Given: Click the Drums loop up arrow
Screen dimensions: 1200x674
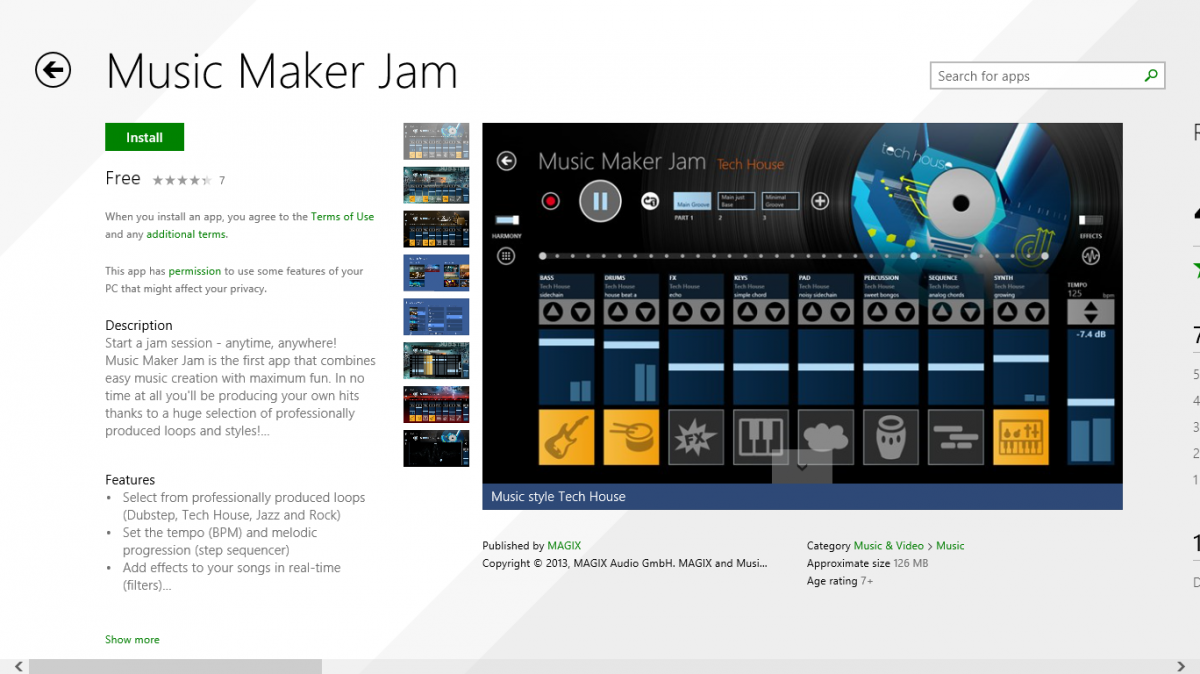Looking at the screenshot, I should click(619, 312).
